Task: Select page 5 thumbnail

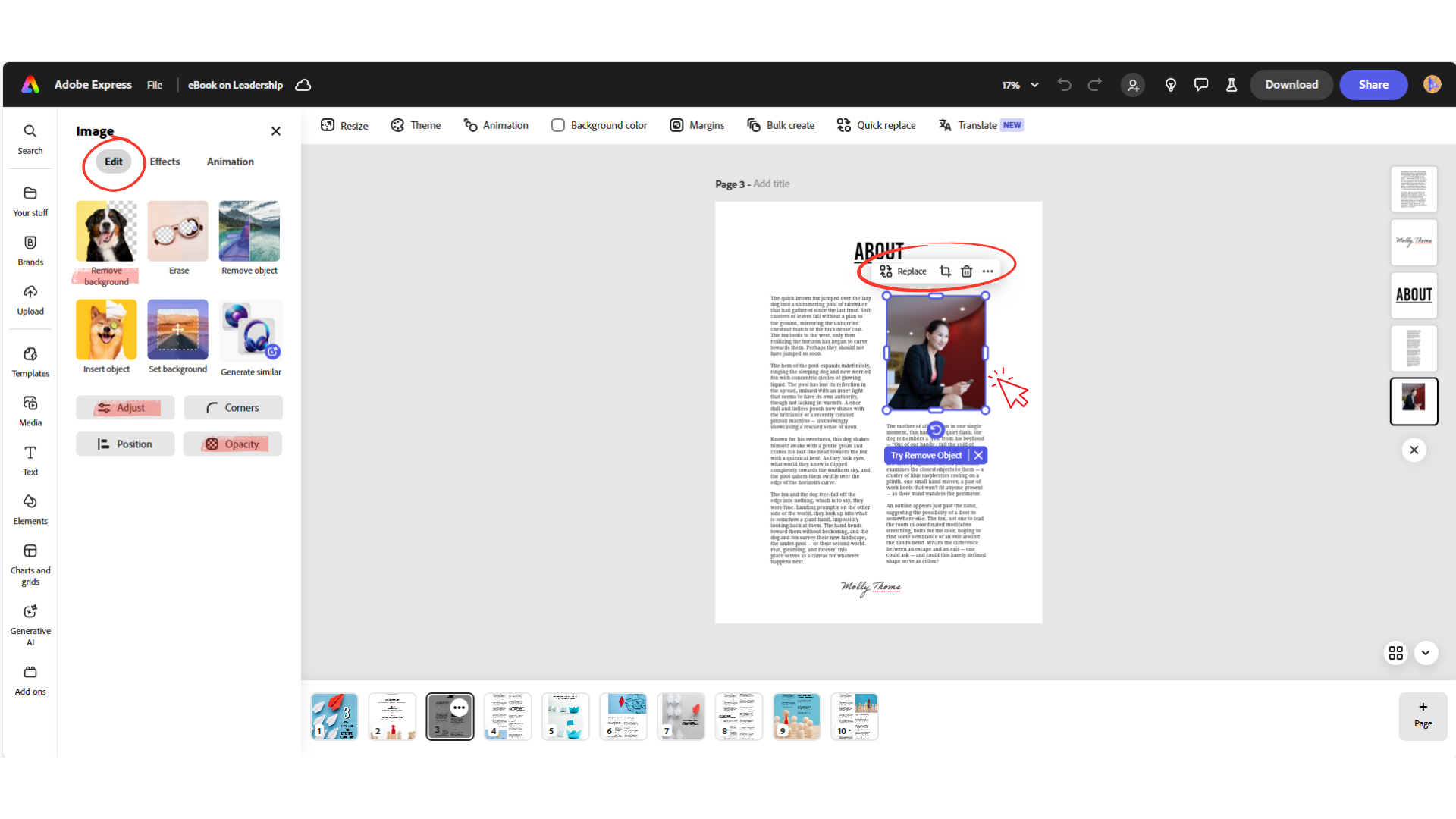Action: coord(565,716)
